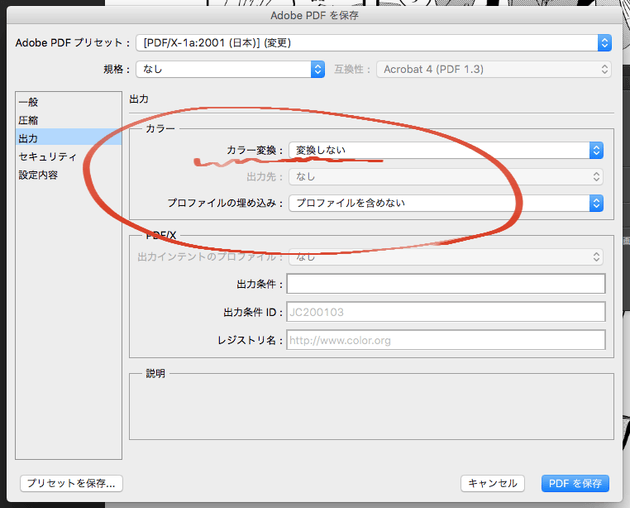
Task: Open the 規格 dropdown set to なし
Action: click(x=230, y=69)
